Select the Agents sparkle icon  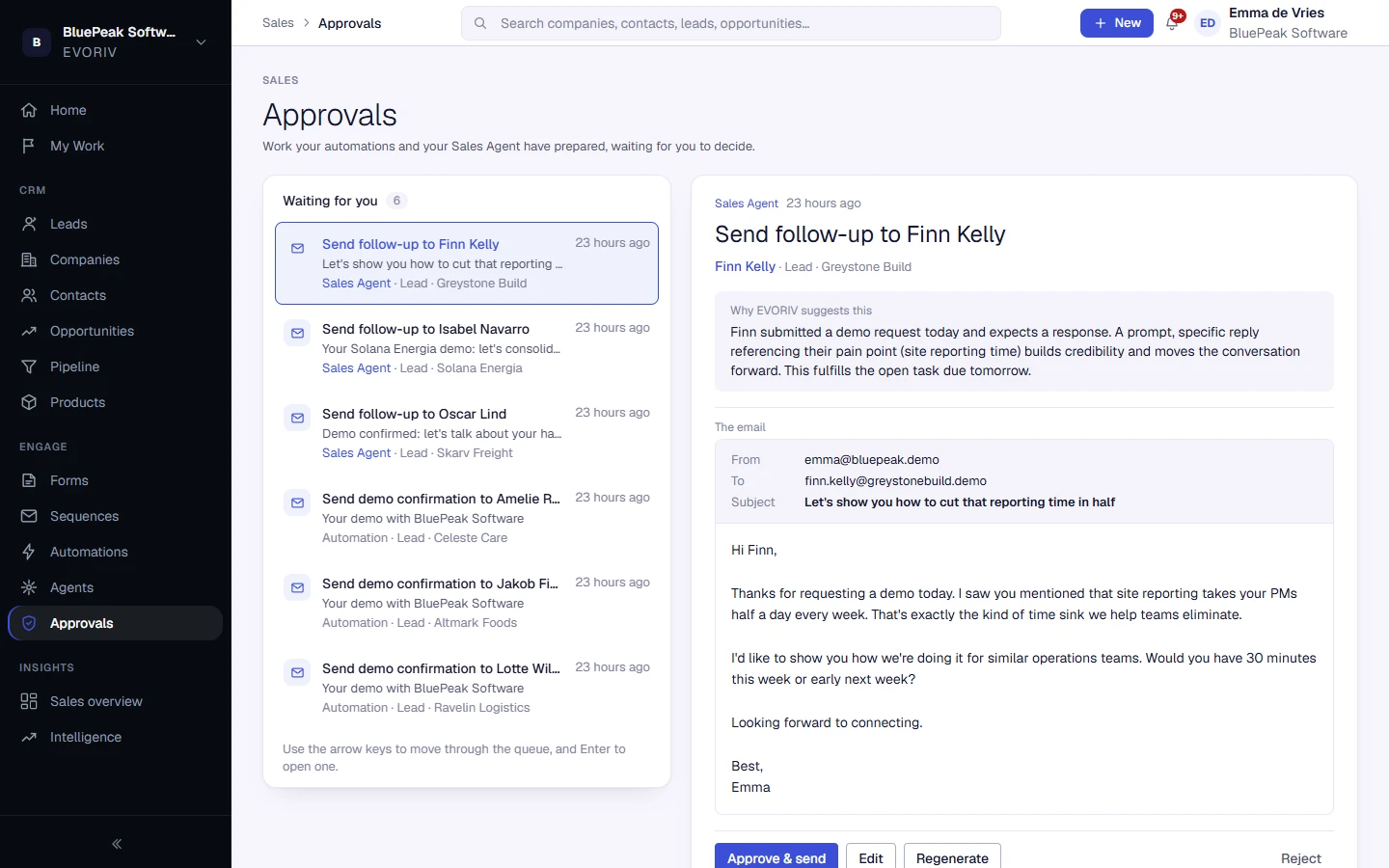[x=29, y=587]
